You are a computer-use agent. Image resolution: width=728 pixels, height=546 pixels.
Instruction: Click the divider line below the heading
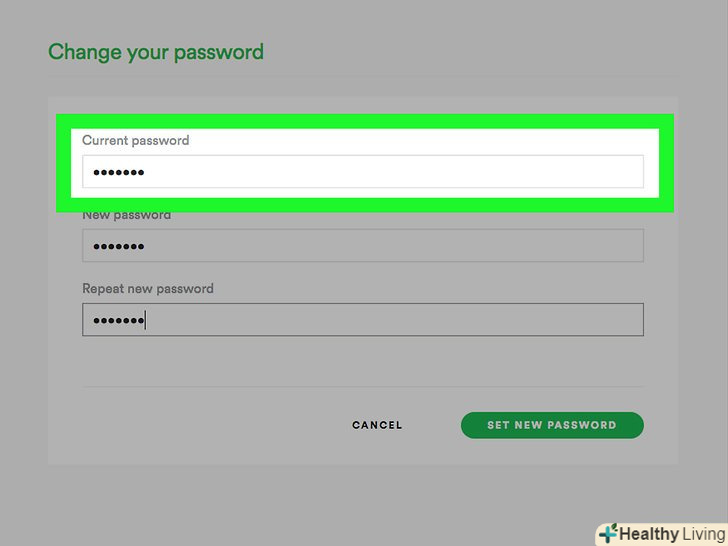362,78
